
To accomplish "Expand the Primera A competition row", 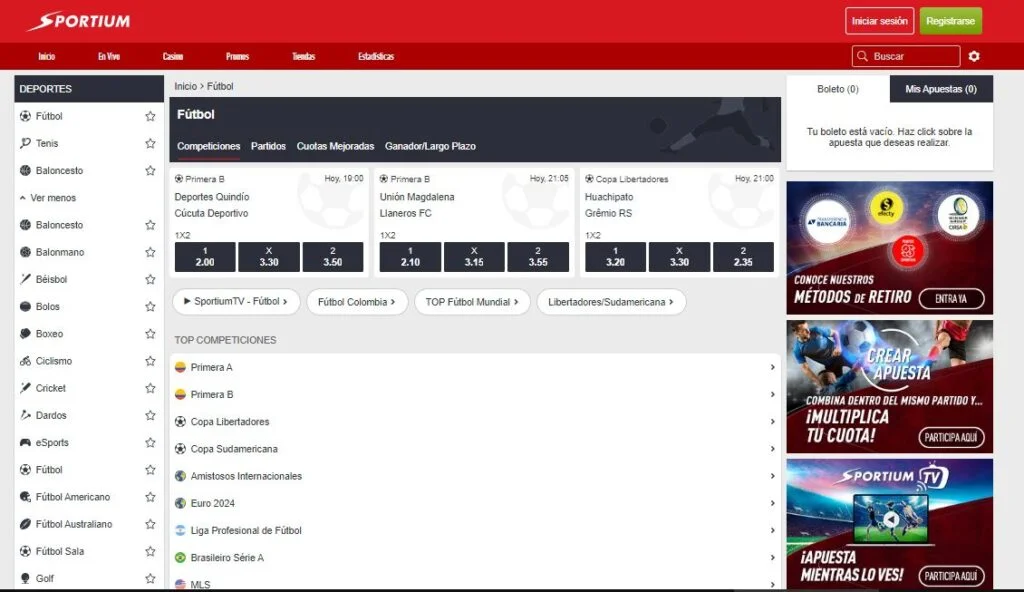I will pyautogui.click(x=773, y=368).
